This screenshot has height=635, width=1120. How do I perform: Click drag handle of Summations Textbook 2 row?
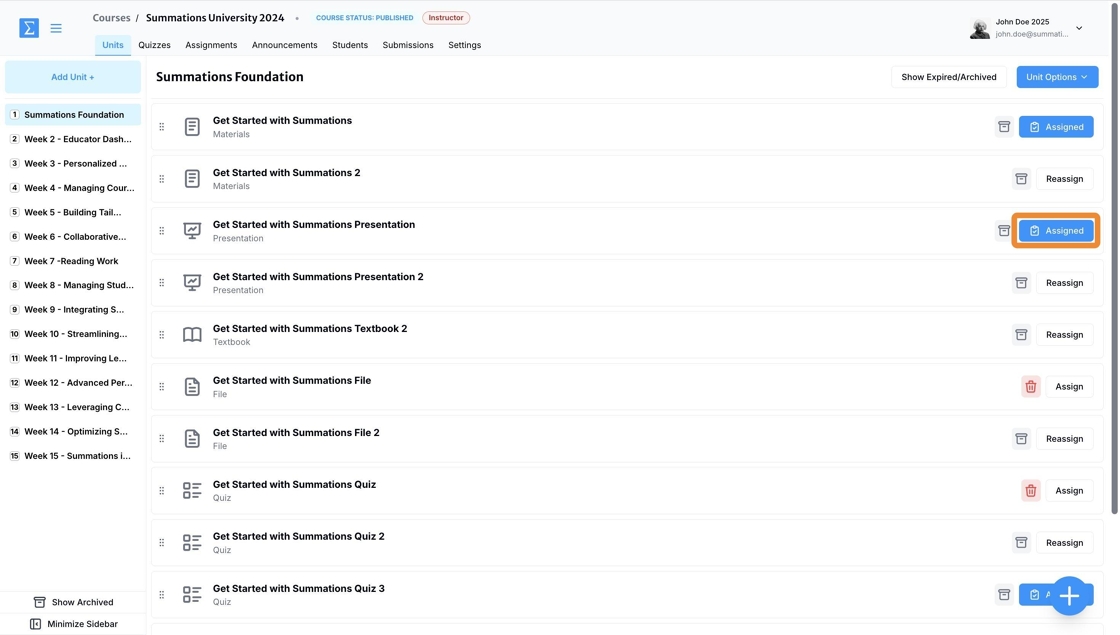tap(161, 334)
